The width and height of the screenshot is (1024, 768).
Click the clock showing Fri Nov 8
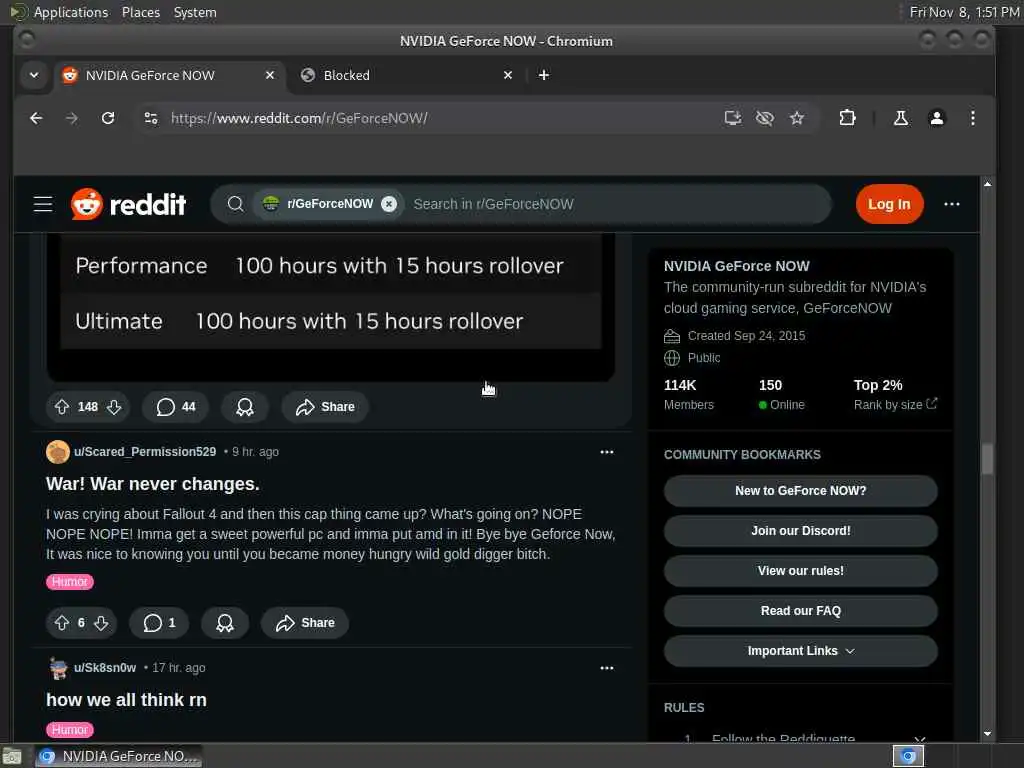965,12
